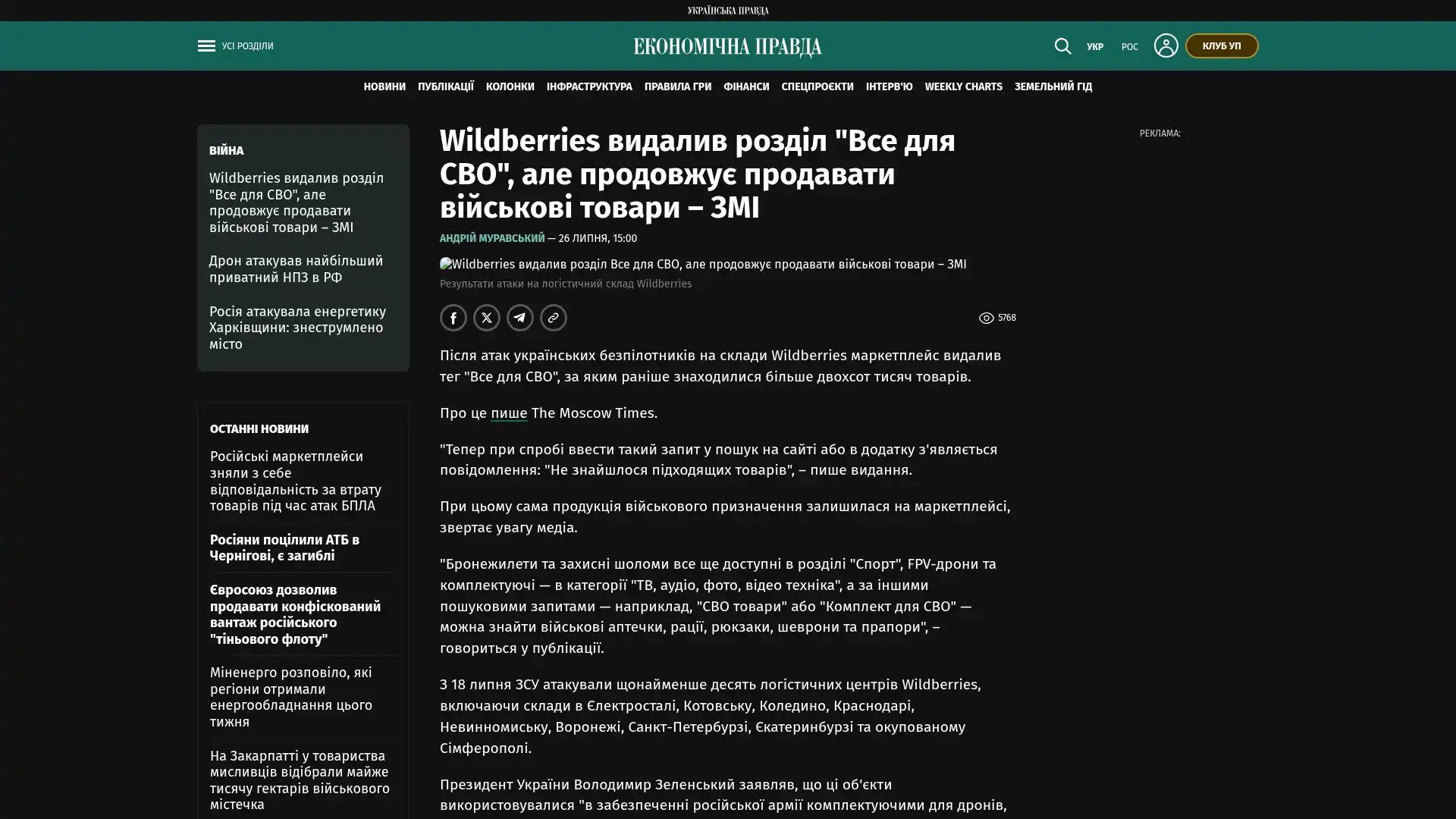Open the WEEKLY CHARTS section
The height and width of the screenshot is (819, 1456).
pyautogui.click(x=964, y=86)
